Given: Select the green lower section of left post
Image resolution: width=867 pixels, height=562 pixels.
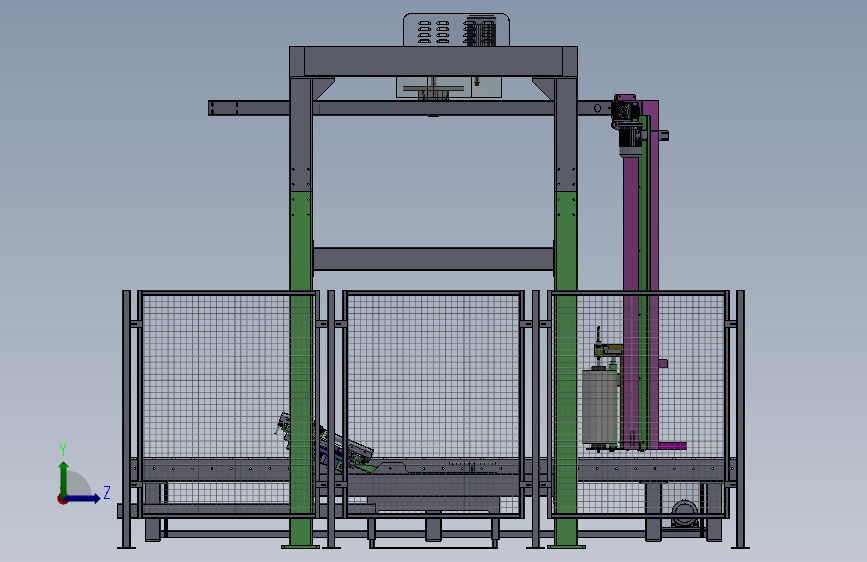Looking at the screenshot, I should [x=301, y=369].
